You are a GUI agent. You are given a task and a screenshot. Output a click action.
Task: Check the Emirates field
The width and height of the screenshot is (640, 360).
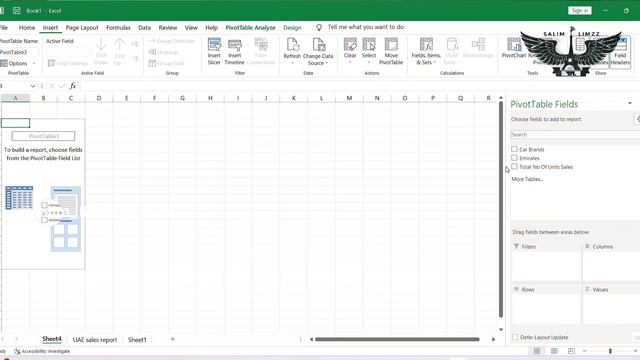tap(514, 158)
